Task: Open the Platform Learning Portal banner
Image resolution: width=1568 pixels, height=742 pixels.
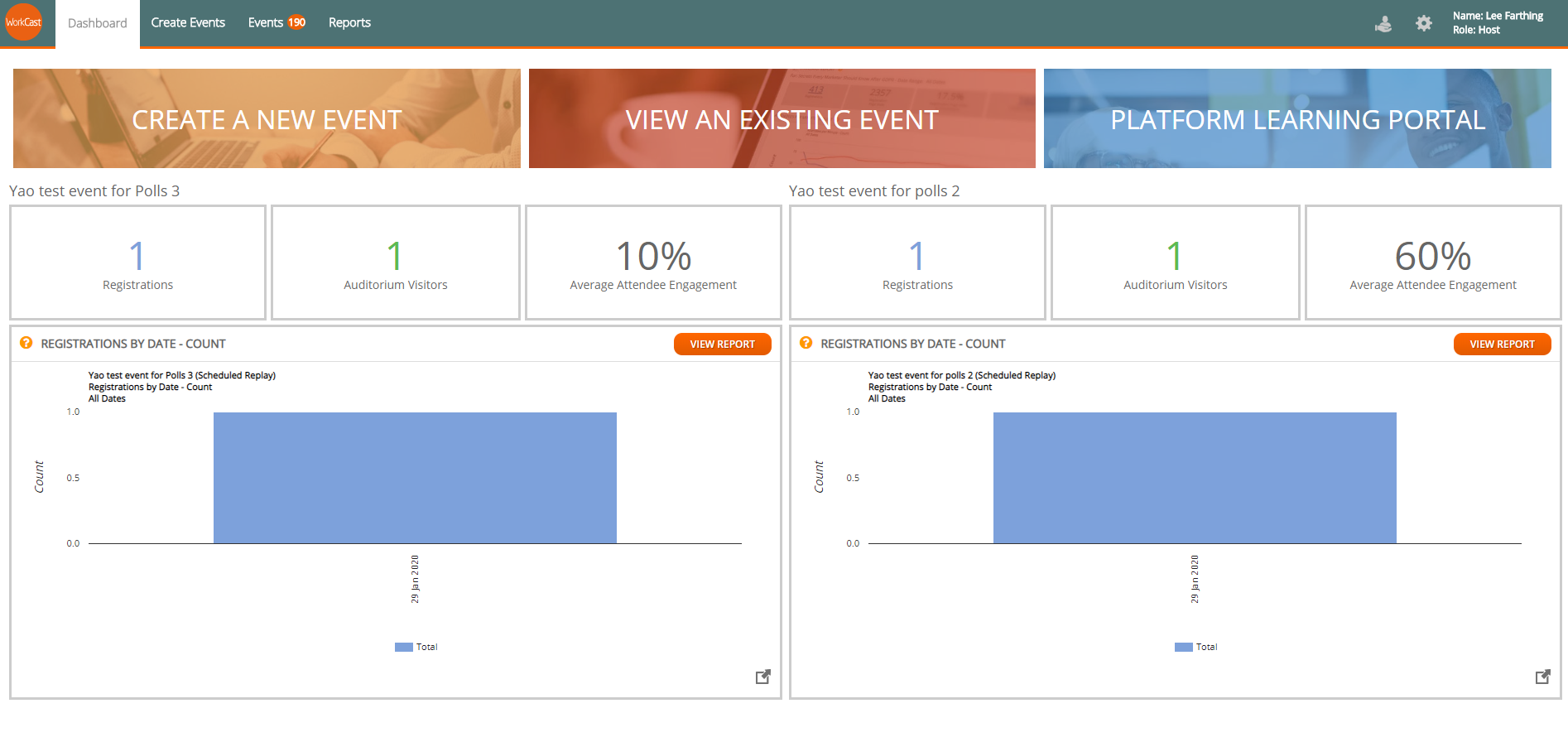Action: [1297, 118]
